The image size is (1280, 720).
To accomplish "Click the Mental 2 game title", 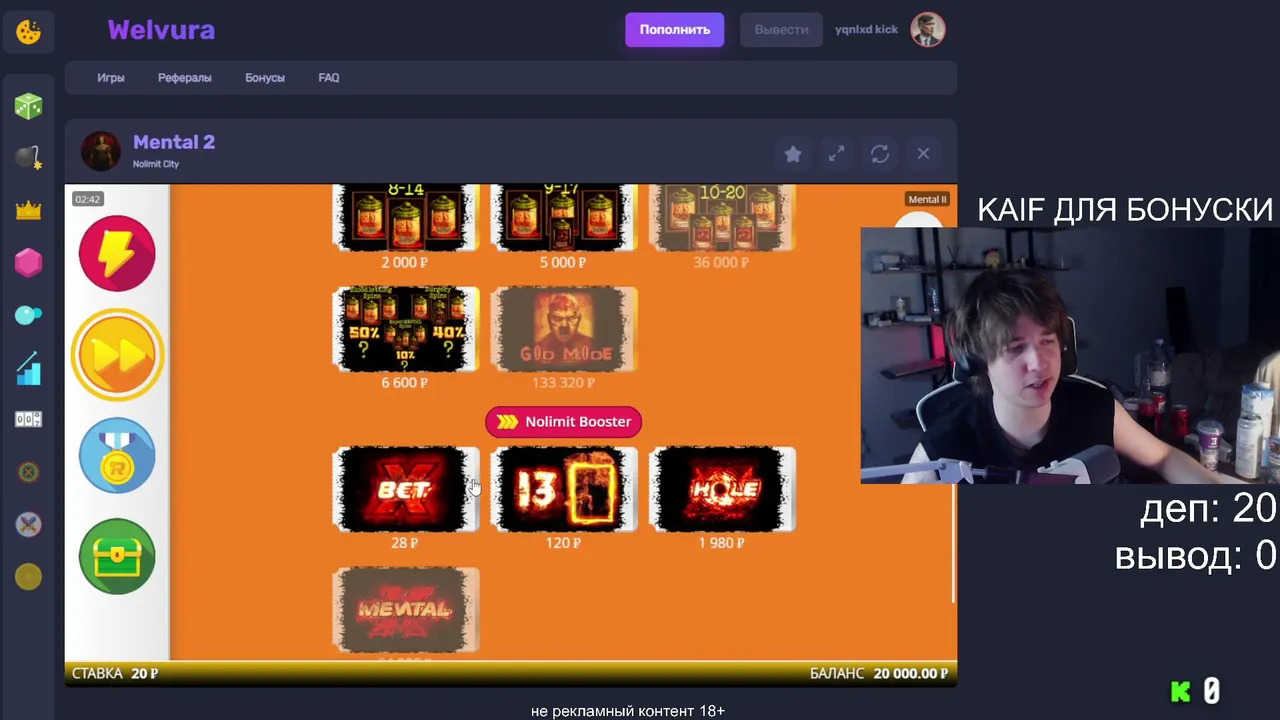I will (x=174, y=142).
